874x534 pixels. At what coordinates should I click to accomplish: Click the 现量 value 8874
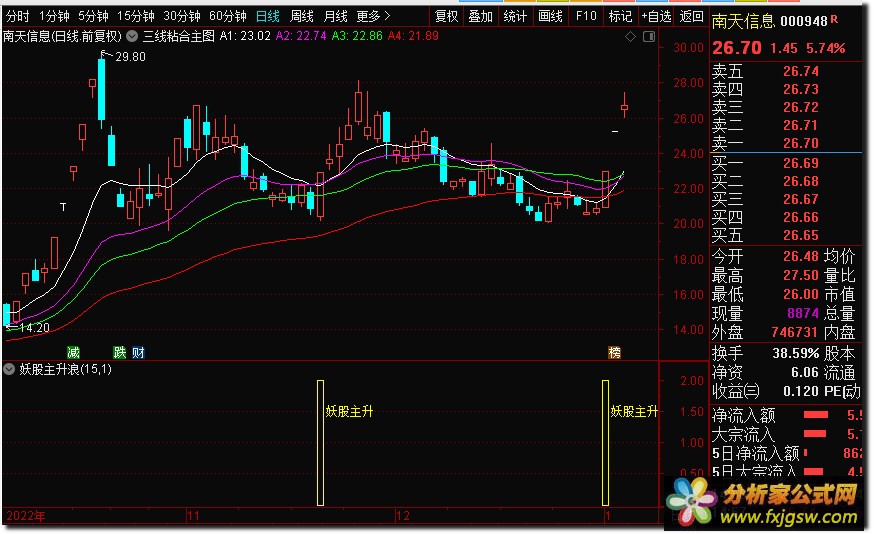803,313
